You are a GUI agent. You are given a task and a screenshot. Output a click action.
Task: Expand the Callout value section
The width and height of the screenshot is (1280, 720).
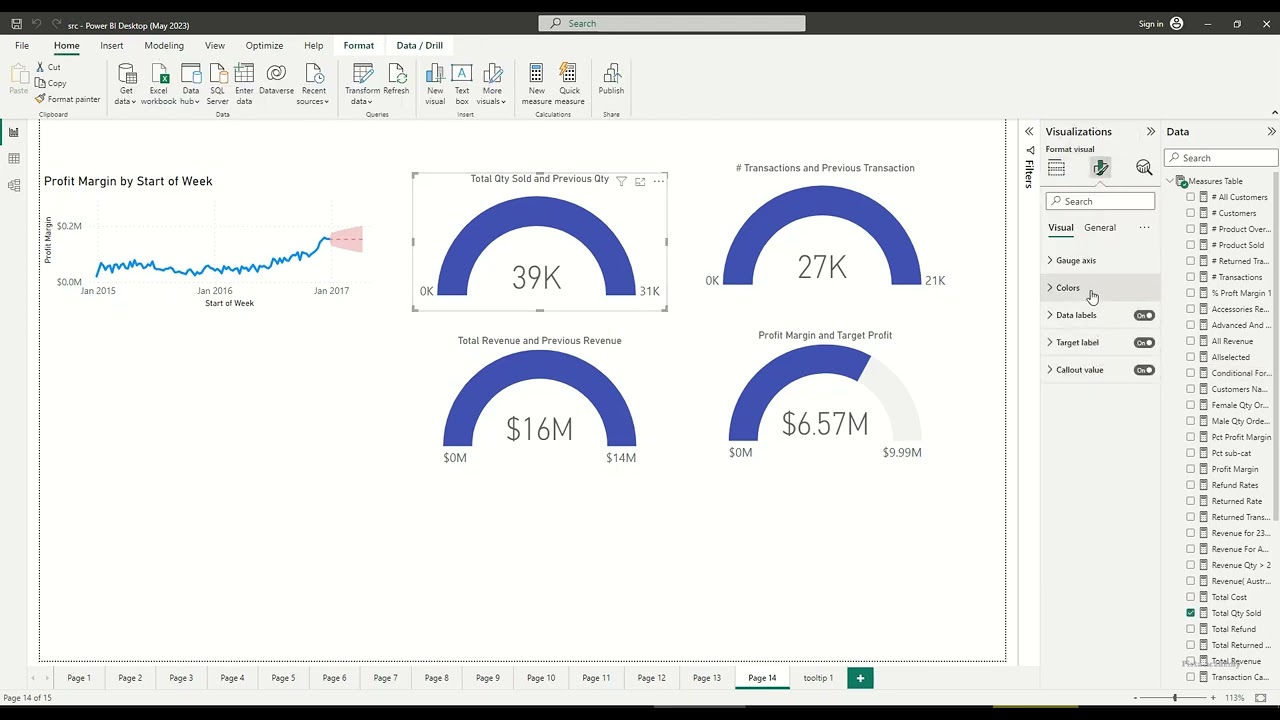pyautogui.click(x=1050, y=370)
